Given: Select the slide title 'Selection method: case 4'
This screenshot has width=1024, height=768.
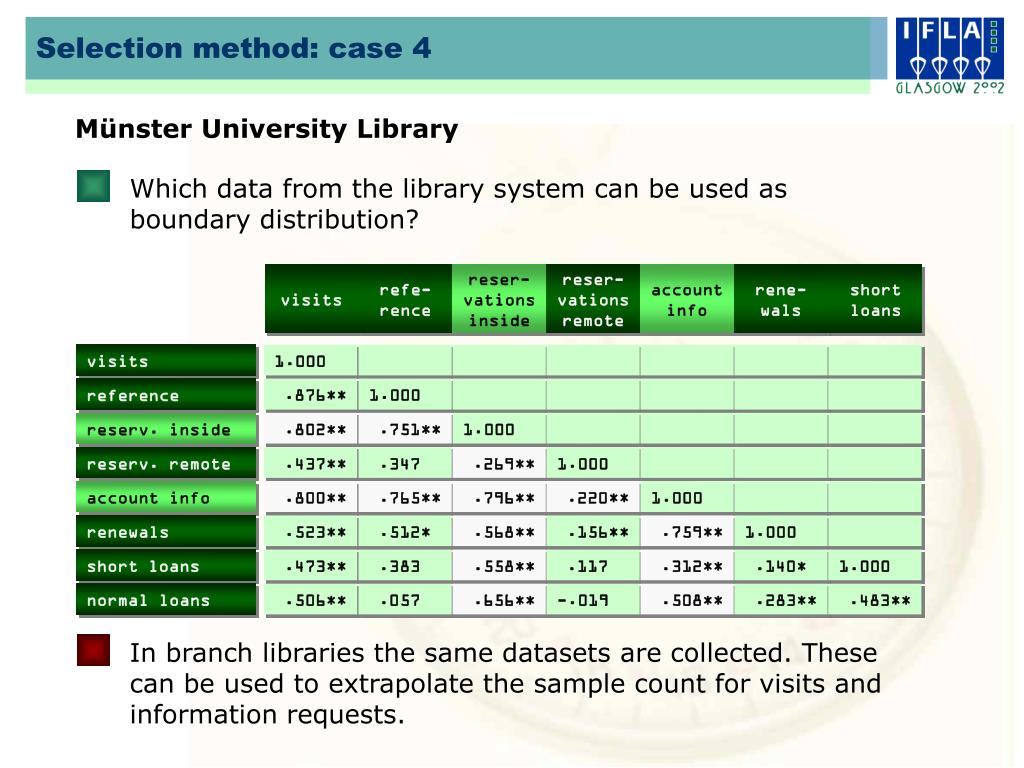Looking at the screenshot, I should (233, 48).
